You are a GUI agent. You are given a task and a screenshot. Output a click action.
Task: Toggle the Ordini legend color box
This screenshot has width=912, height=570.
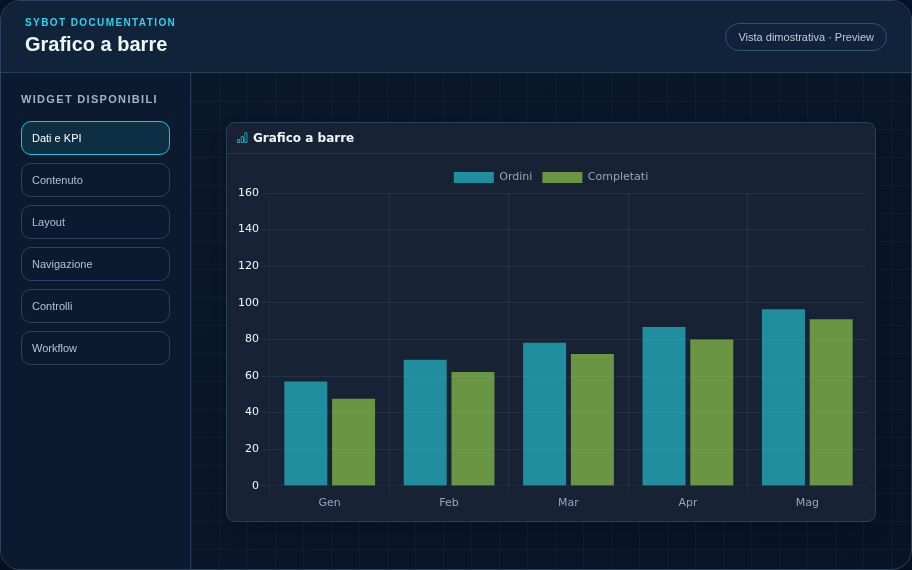tap(473, 177)
